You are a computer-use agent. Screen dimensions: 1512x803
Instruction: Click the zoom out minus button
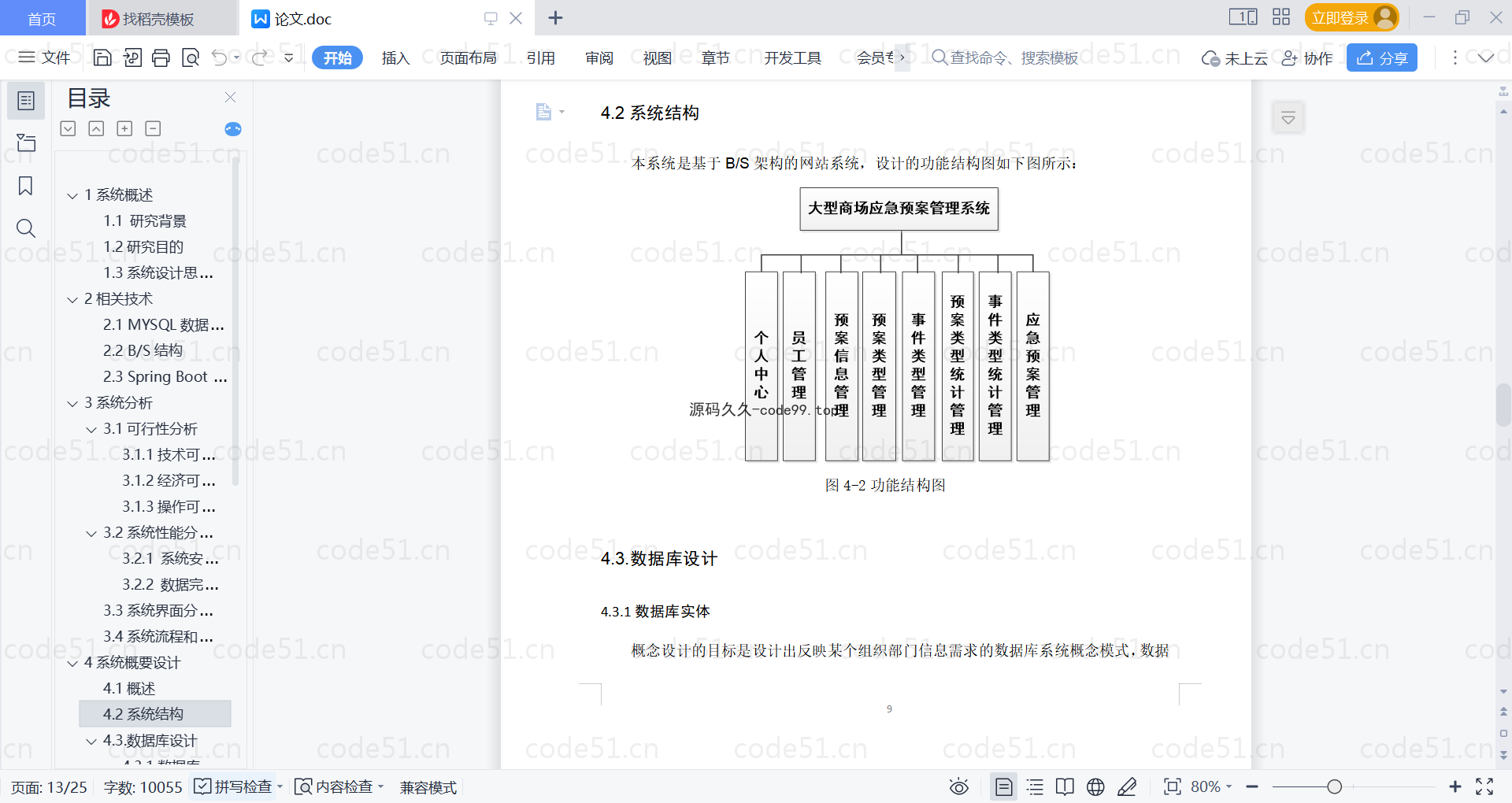coord(1252,786)
